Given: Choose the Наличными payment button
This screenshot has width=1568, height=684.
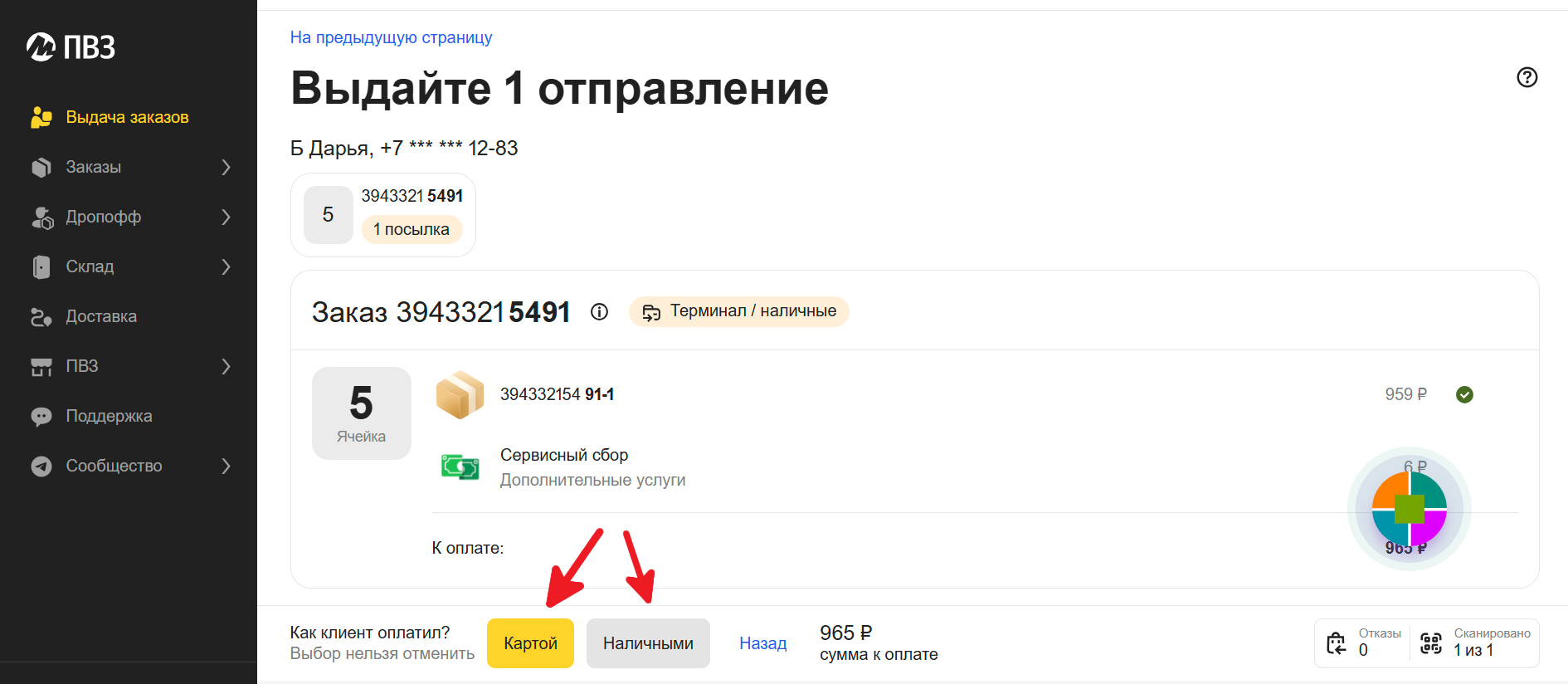Looking at the screenshot, I should point(648,643).
